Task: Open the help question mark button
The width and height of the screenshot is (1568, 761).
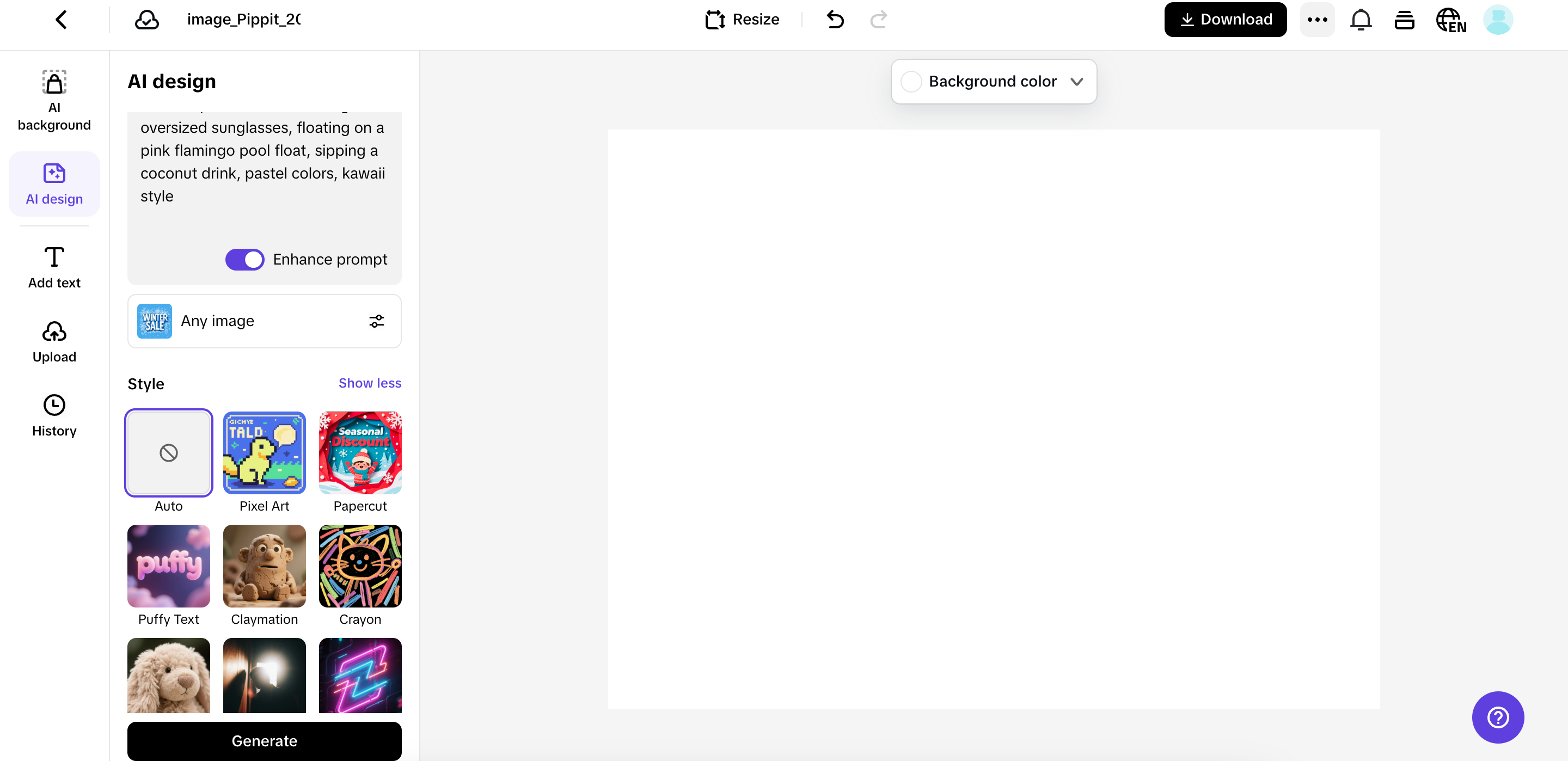Action: (x=1497, y=716)
